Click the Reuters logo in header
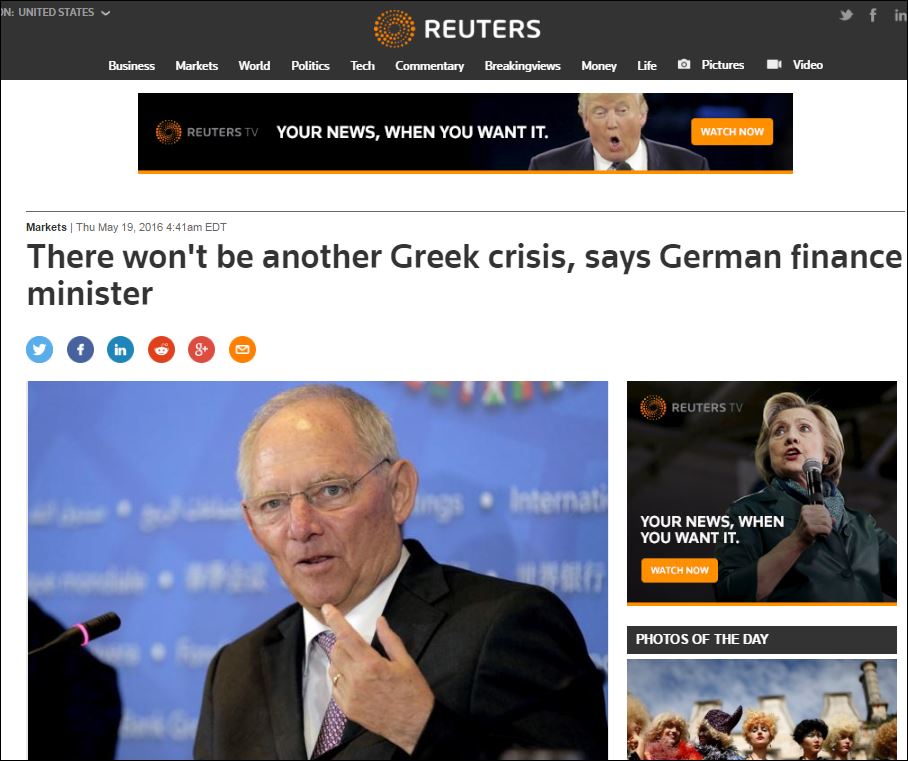The image size is (908, 761). 457,28
